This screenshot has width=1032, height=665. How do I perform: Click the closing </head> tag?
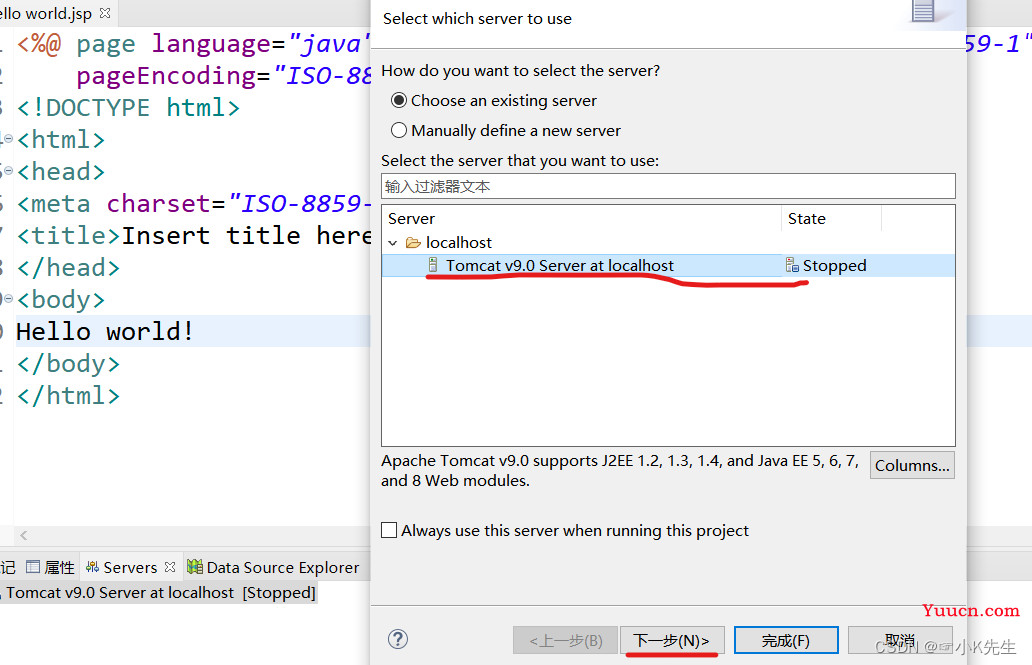(68, 267)
